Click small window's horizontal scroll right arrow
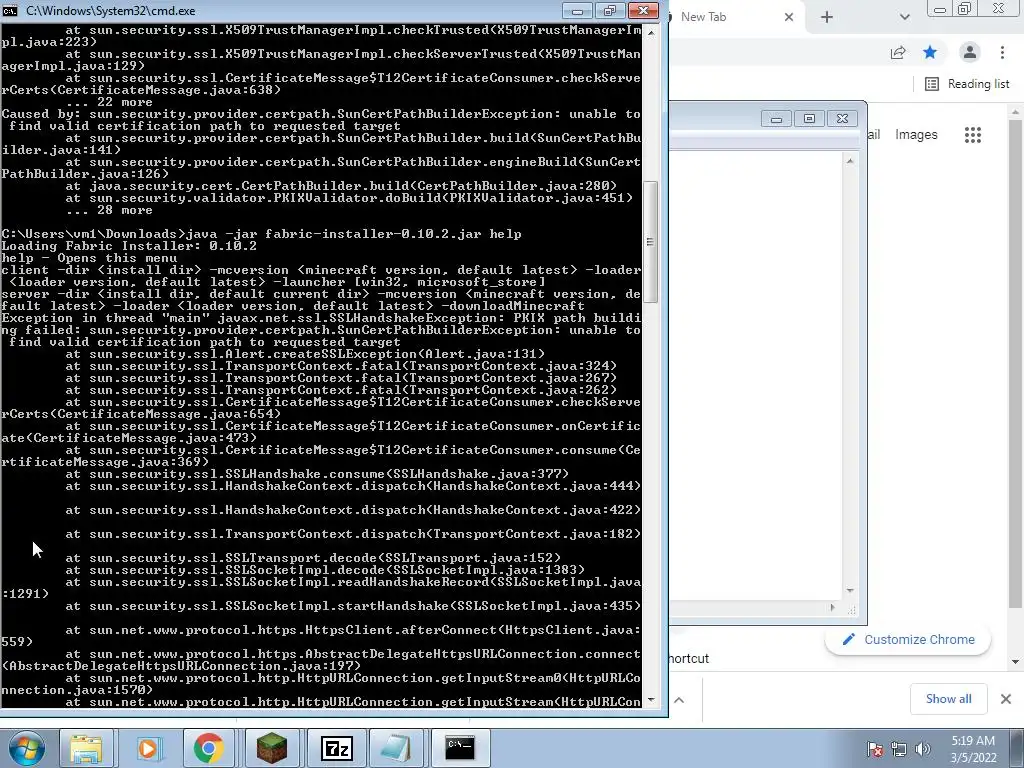The image size is (1024, 768). tap(832, 607)
